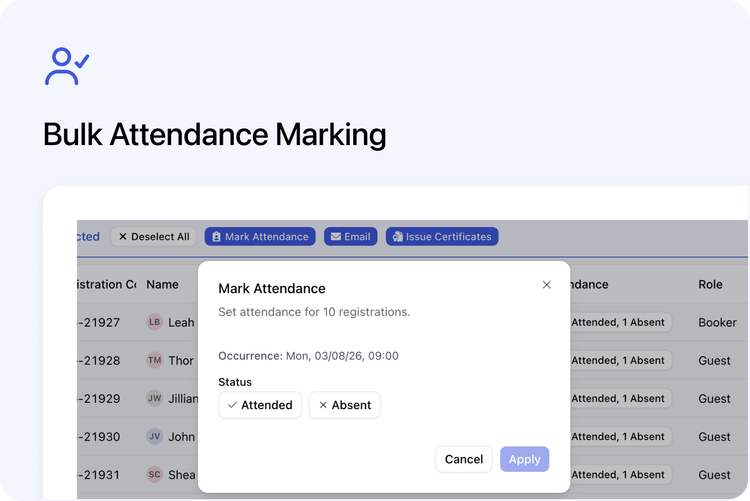
Task: Click the user-check icon above the title
Action: [x=67, y=66]
